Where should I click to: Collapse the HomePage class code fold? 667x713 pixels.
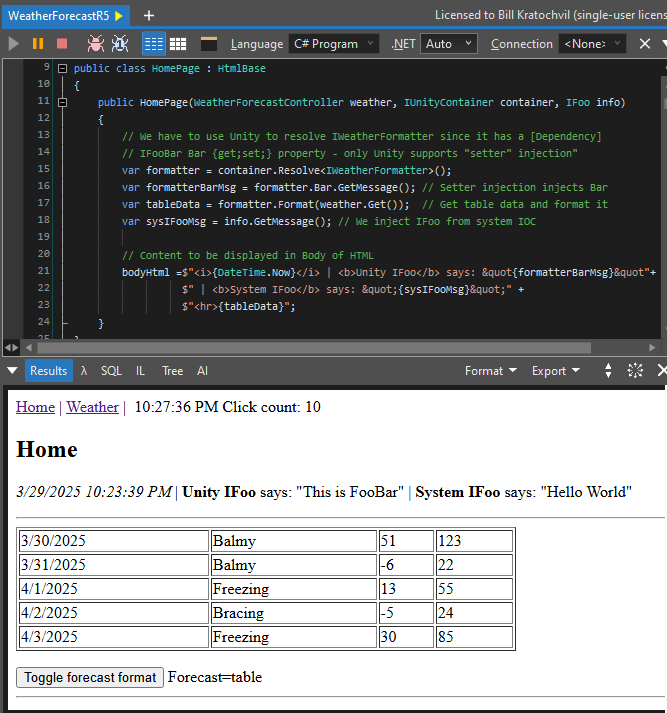(x=63, y=69)
